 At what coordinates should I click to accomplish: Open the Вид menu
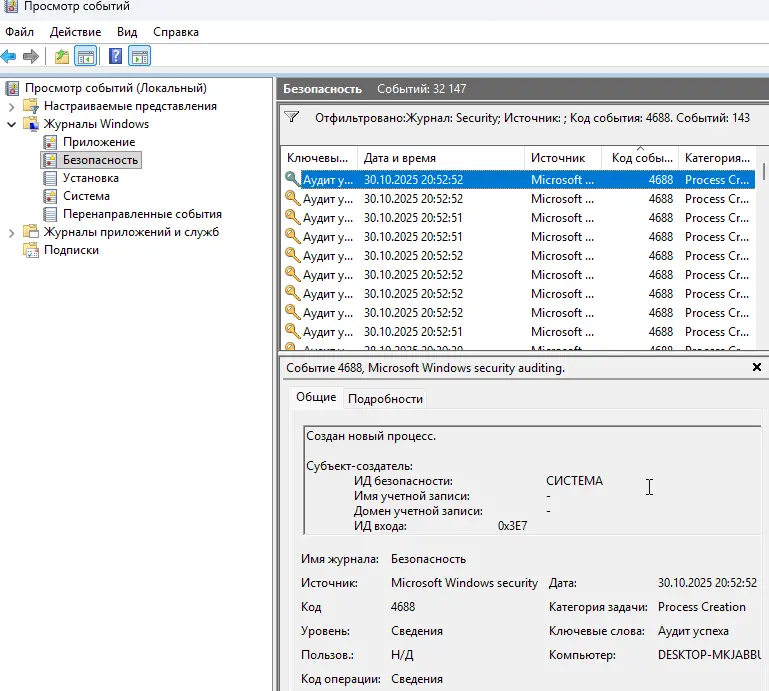tap(127, 32)
